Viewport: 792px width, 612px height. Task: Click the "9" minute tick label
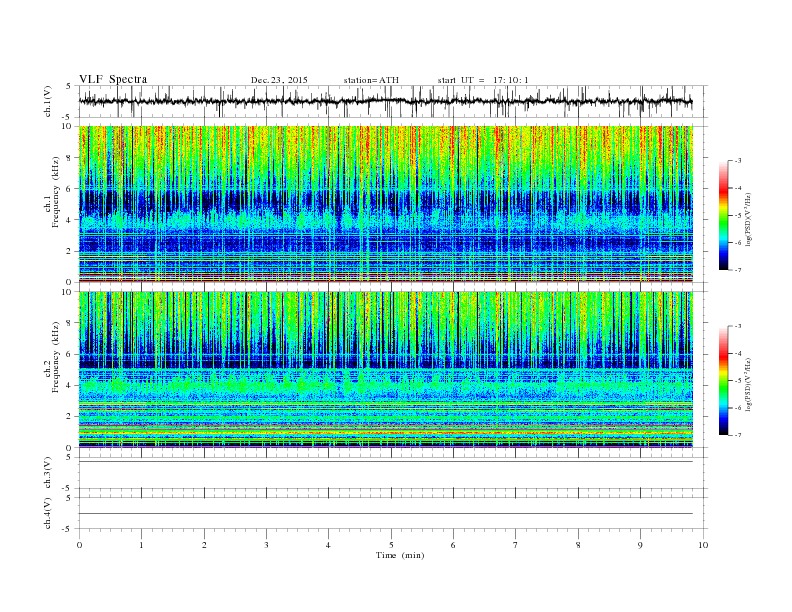coord(640,545)
